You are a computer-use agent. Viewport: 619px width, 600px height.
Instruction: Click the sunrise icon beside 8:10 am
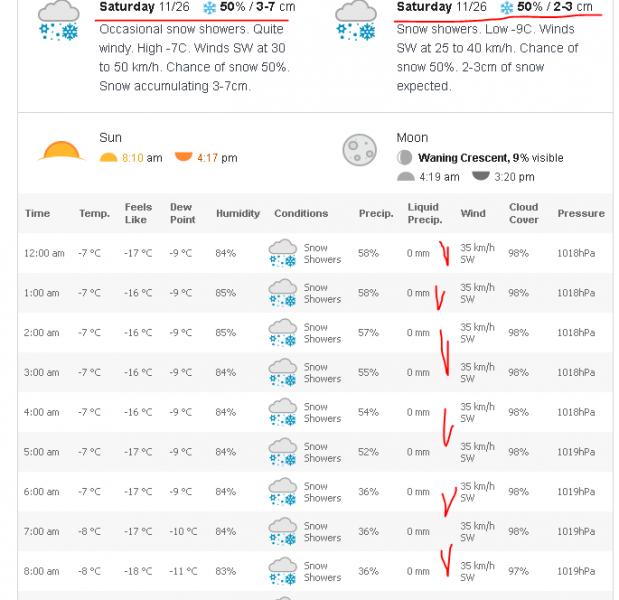(x=109, y=157)
